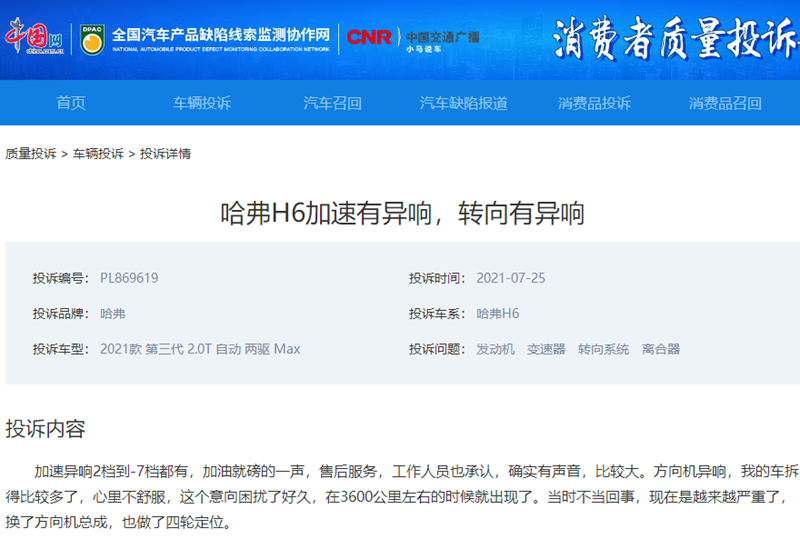Click the 投诉时间 field label
Screen dimensions: 800x539
[x=437, y=278]
